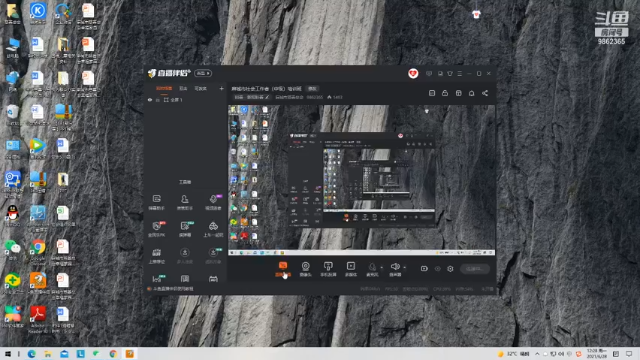
Task: Toggle visibility eye of the fullscreen source
Action: click(x=150, y=100)
